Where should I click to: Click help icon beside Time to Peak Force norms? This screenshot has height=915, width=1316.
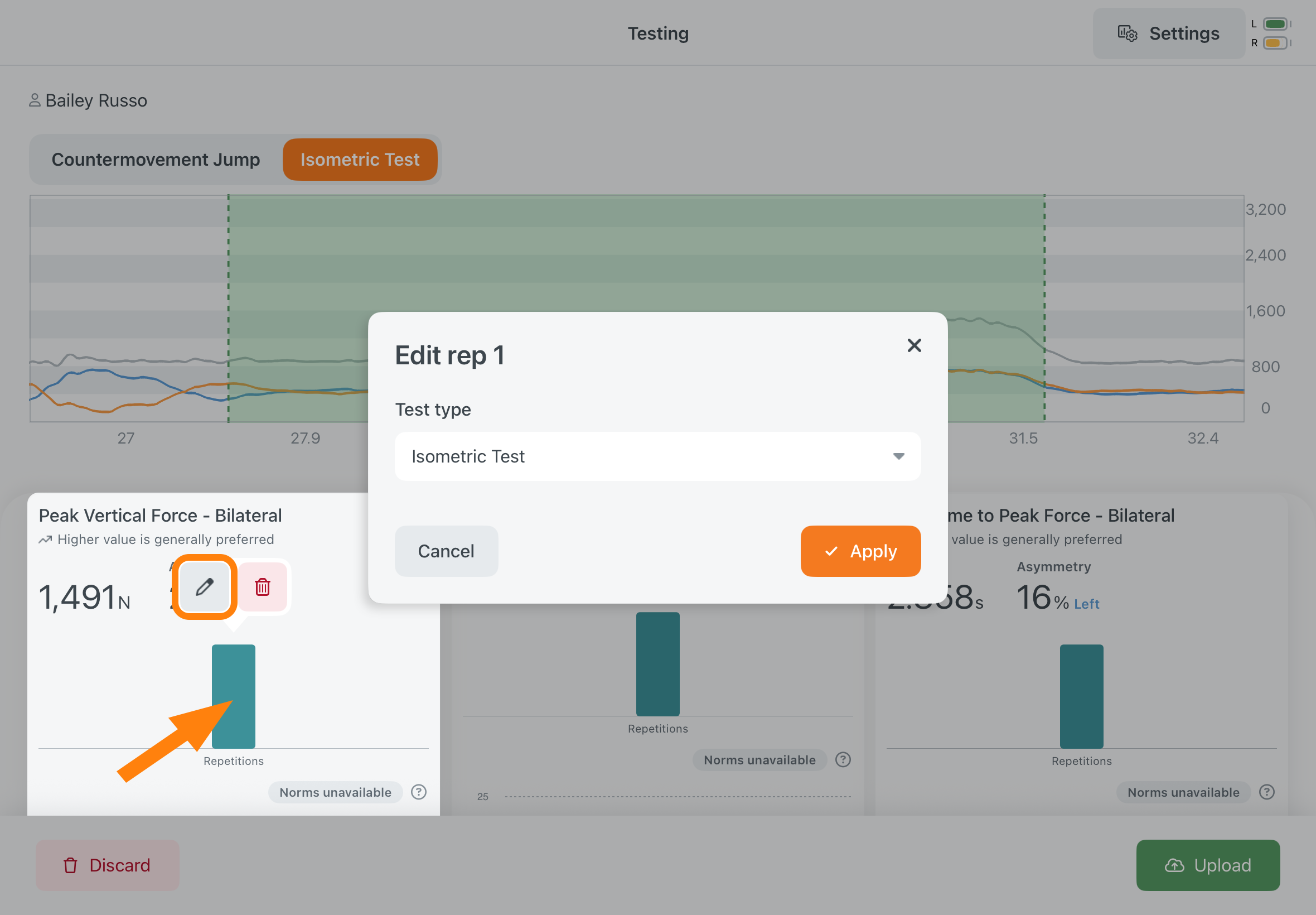click(1267, 792)
